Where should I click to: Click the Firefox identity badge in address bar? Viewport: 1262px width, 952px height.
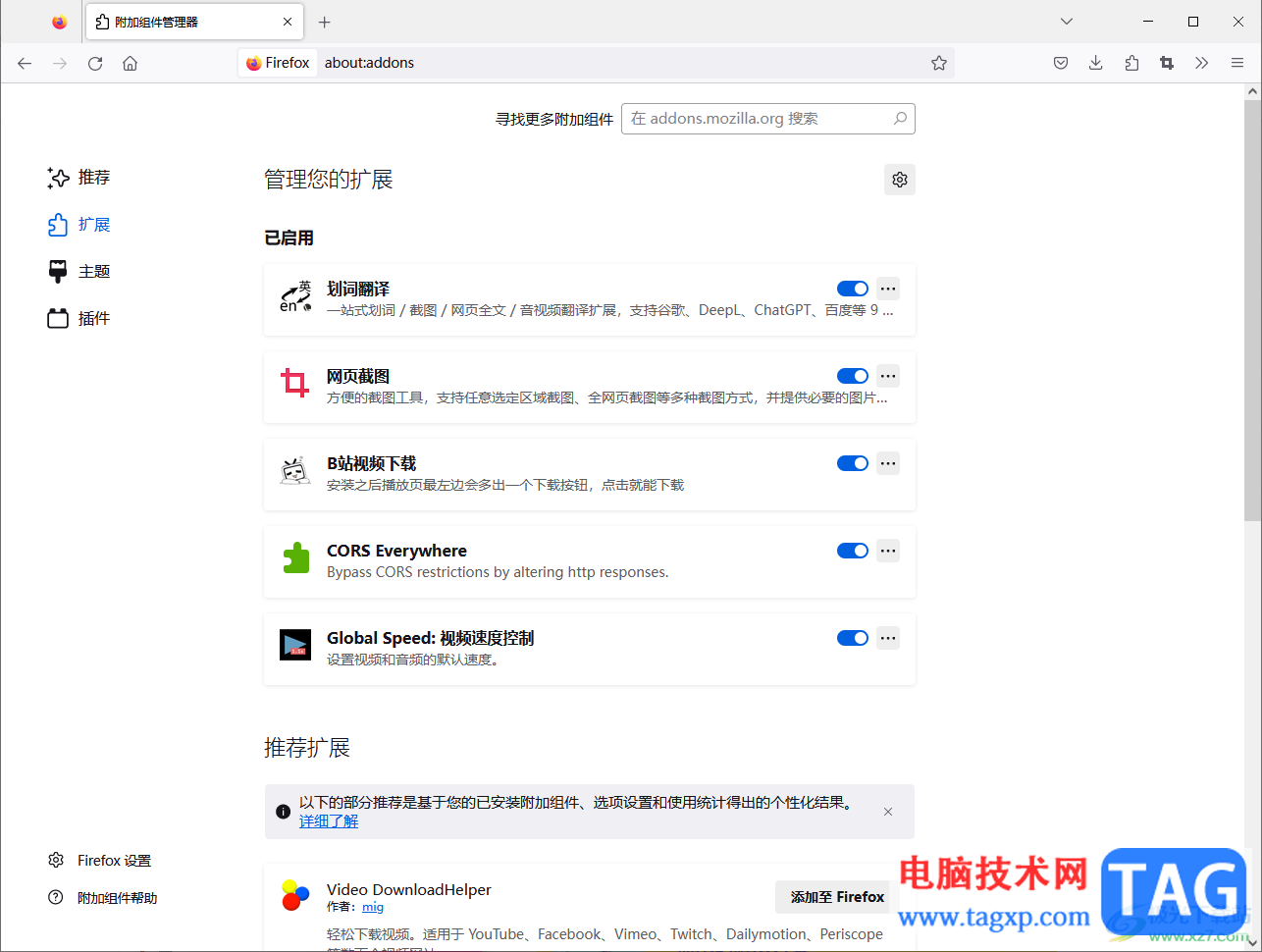pyautogui.click(x=278, y=63)
